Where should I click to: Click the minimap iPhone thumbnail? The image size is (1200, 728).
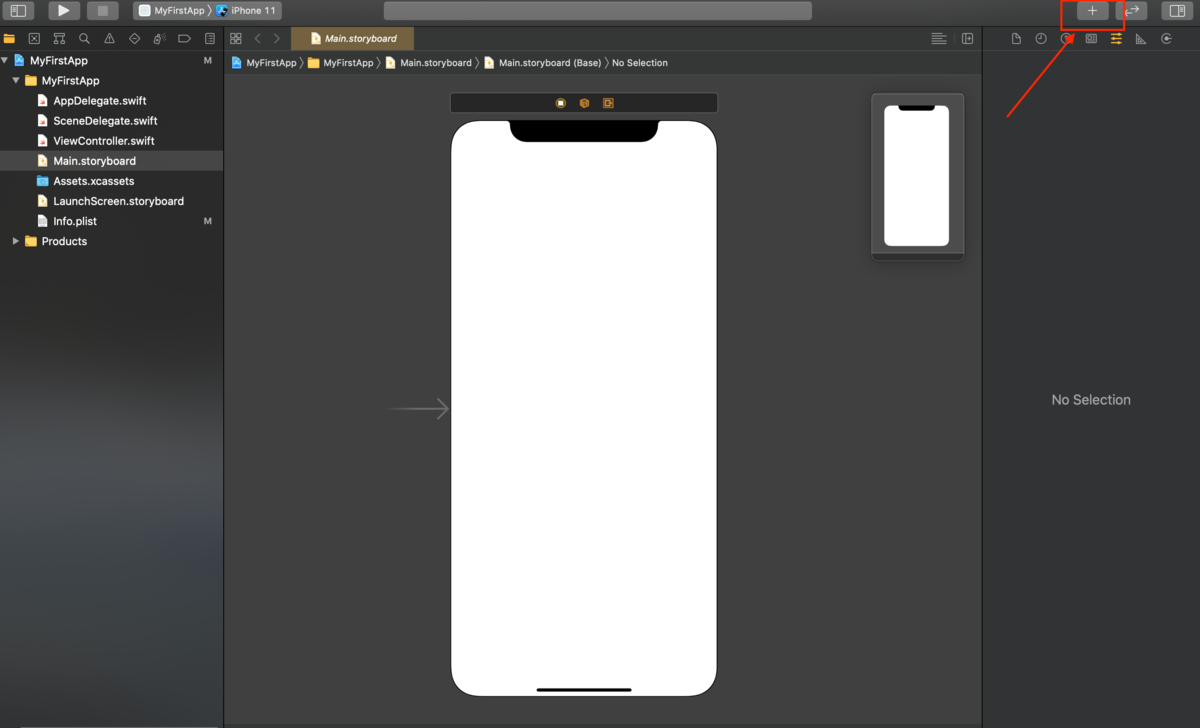[917, 176]
